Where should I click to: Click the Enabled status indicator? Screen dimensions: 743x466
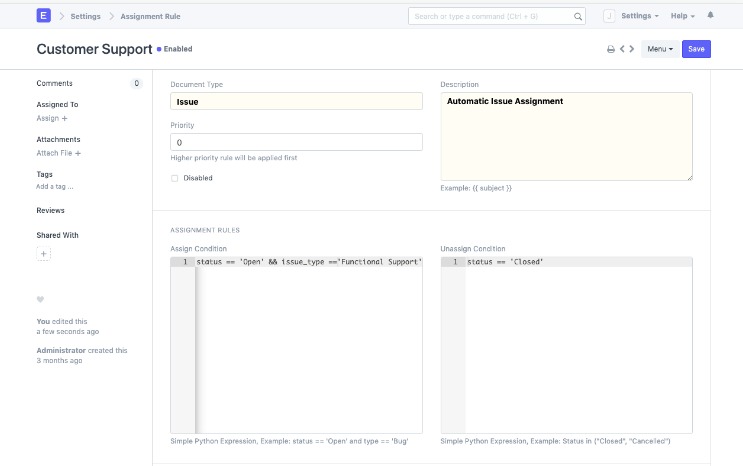pyautogui.click(x=175, y=49)
